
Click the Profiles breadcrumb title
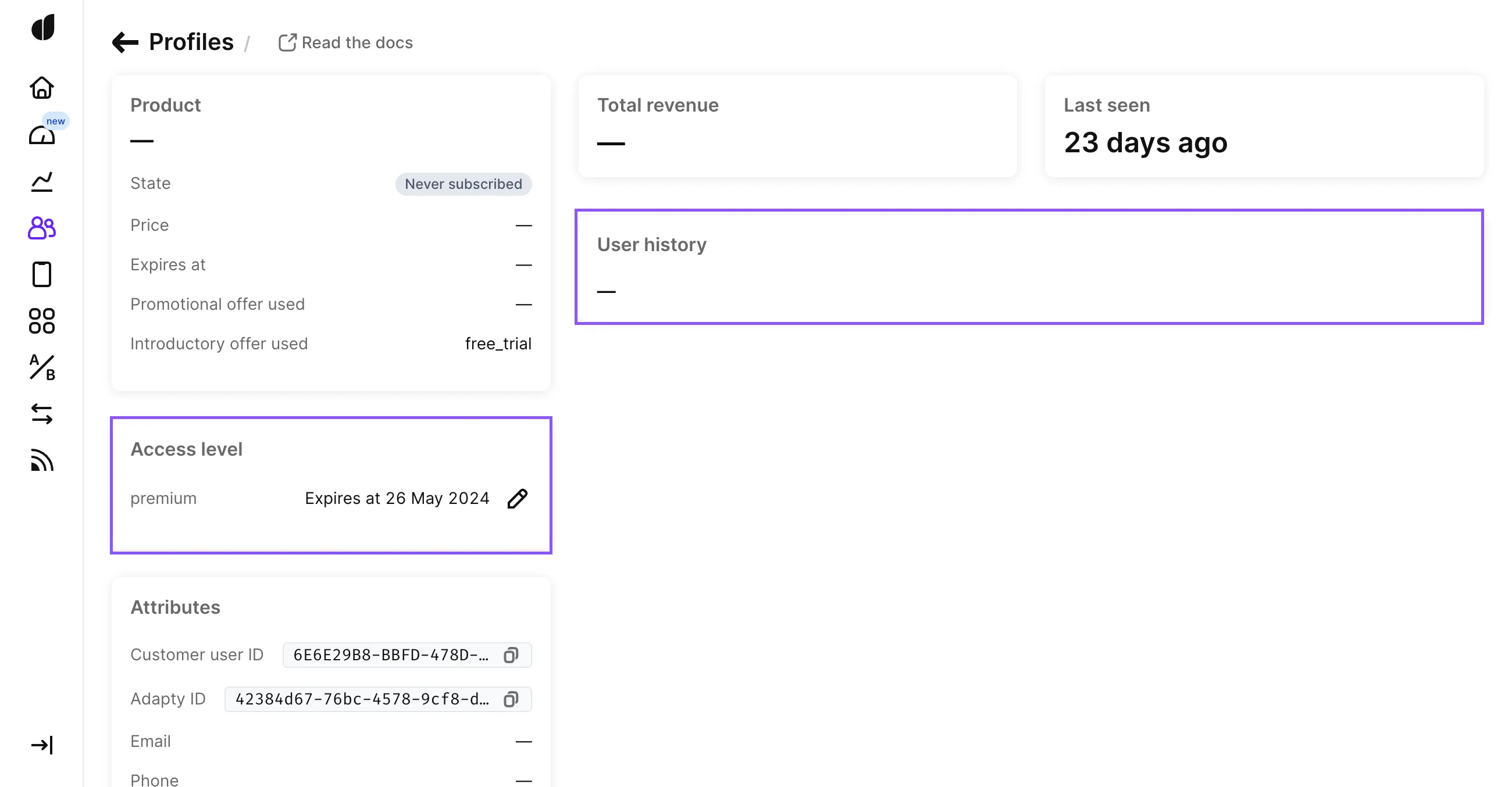click(x=191, y=42)
